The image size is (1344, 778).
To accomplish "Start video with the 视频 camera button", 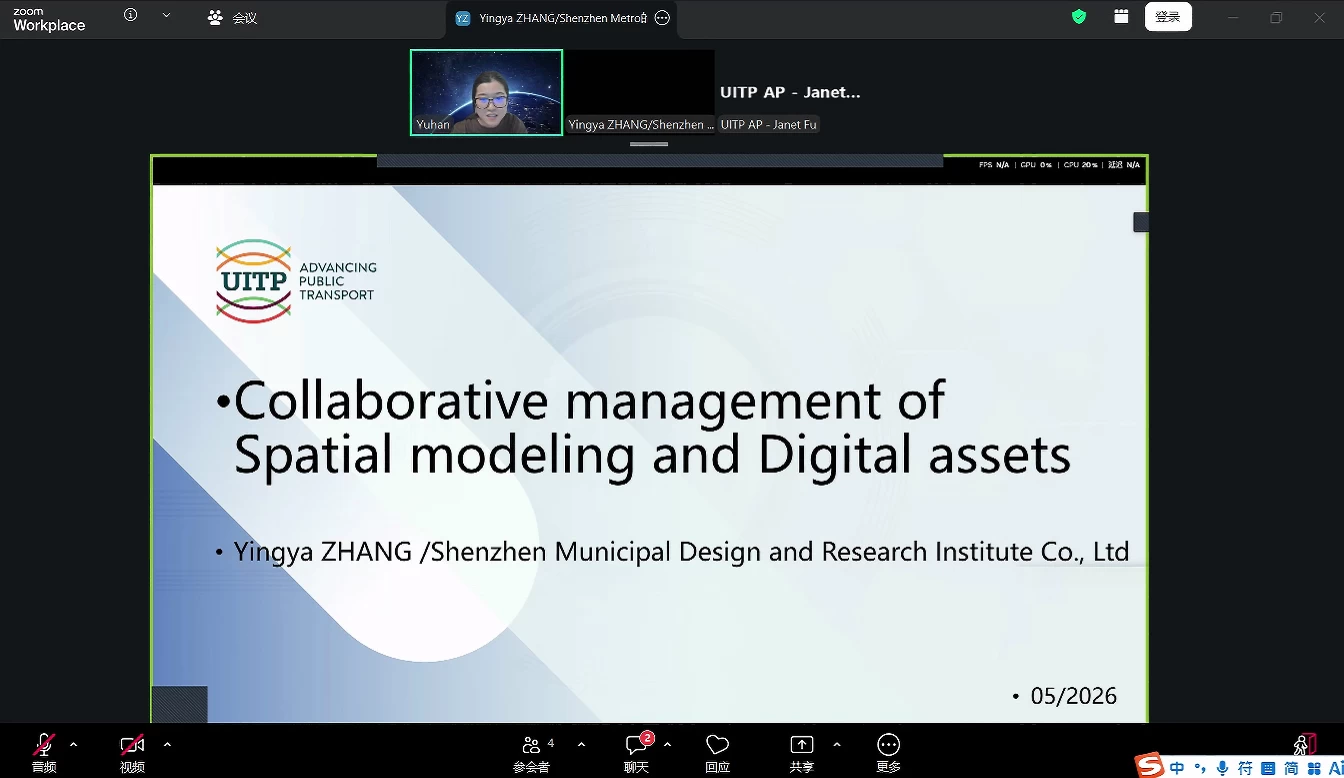I will coord(132,751).
